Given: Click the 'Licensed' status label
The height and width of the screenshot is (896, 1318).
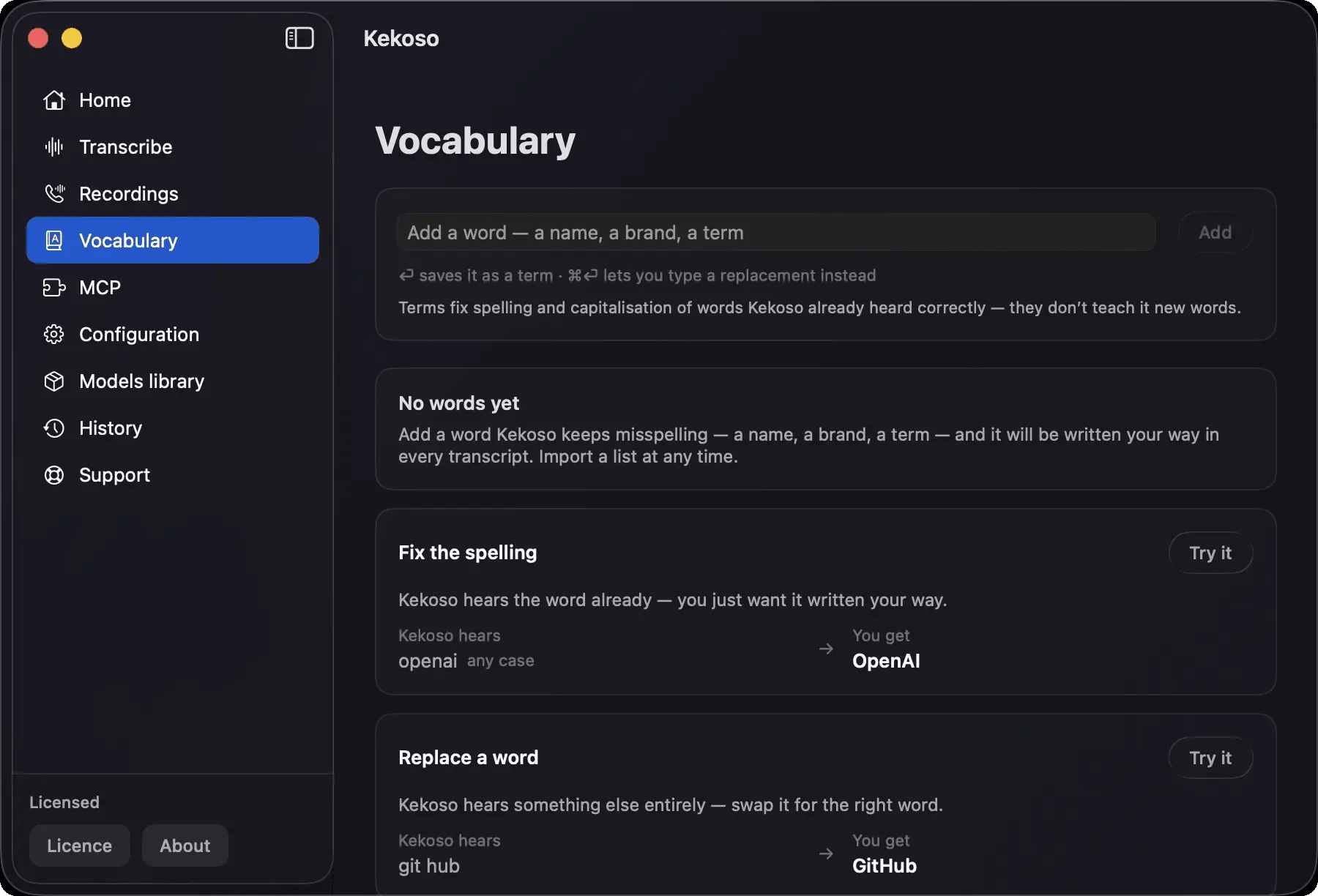Looking at the screenshot, I should point(64,802).
